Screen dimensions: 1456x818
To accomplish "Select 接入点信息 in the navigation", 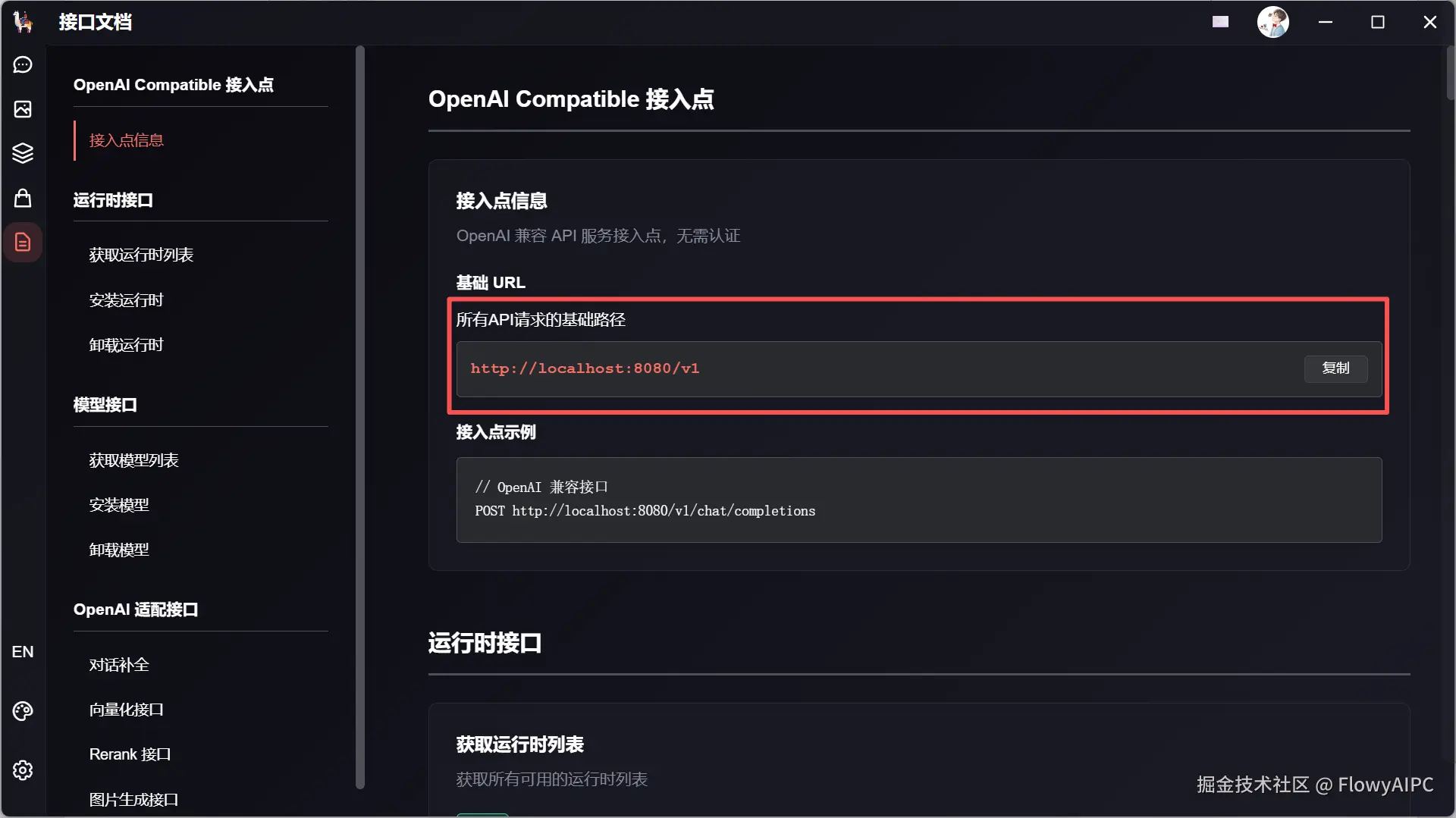I will [x=127, y=140].
